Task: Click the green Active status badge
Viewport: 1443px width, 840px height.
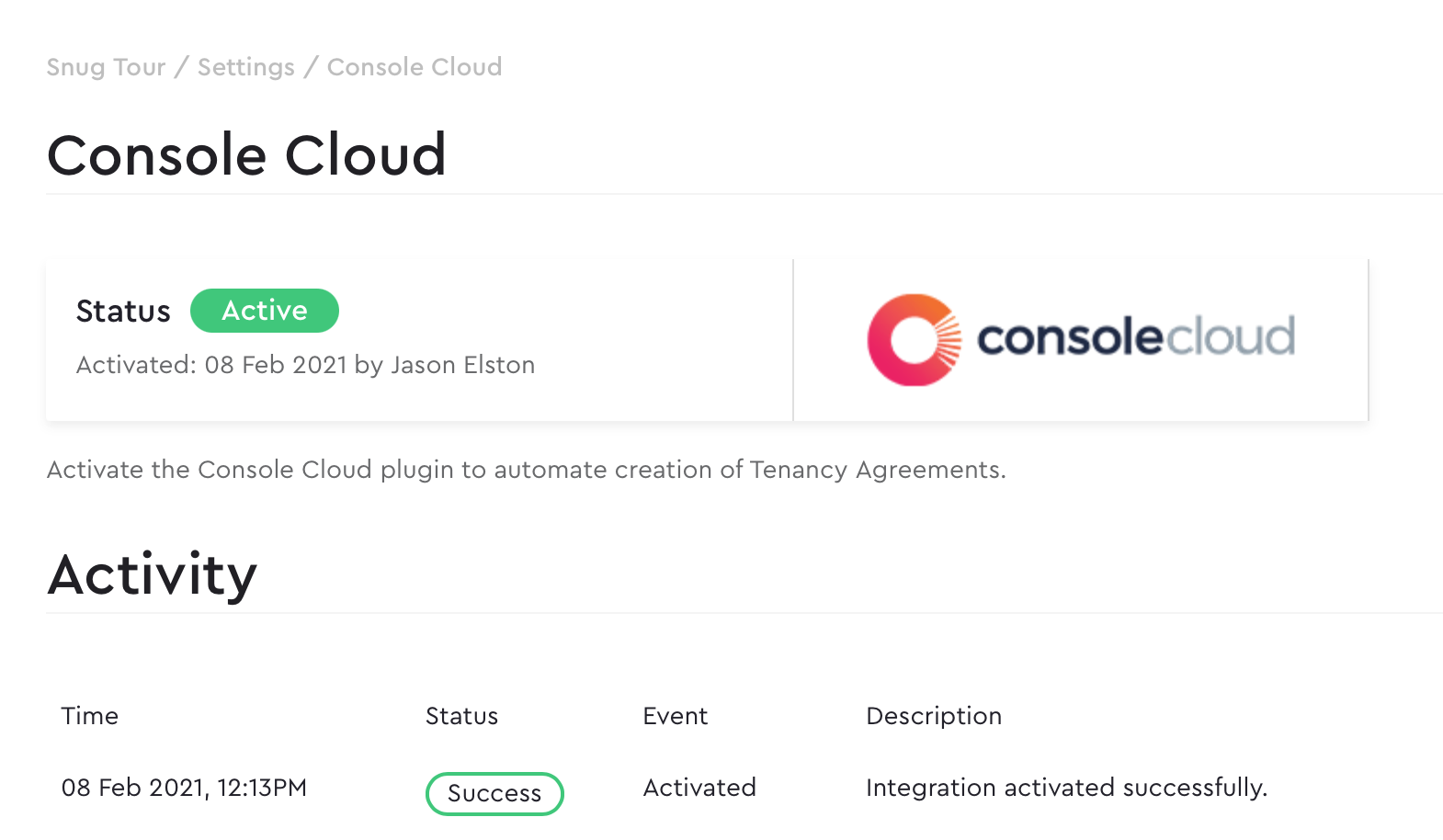Action: [265, 311]
